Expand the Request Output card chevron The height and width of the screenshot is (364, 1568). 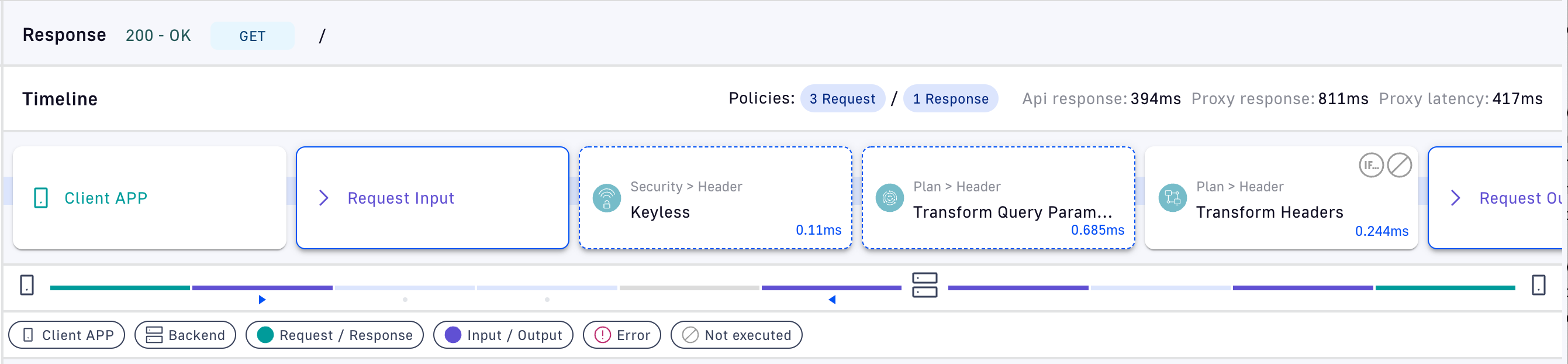1455,198
